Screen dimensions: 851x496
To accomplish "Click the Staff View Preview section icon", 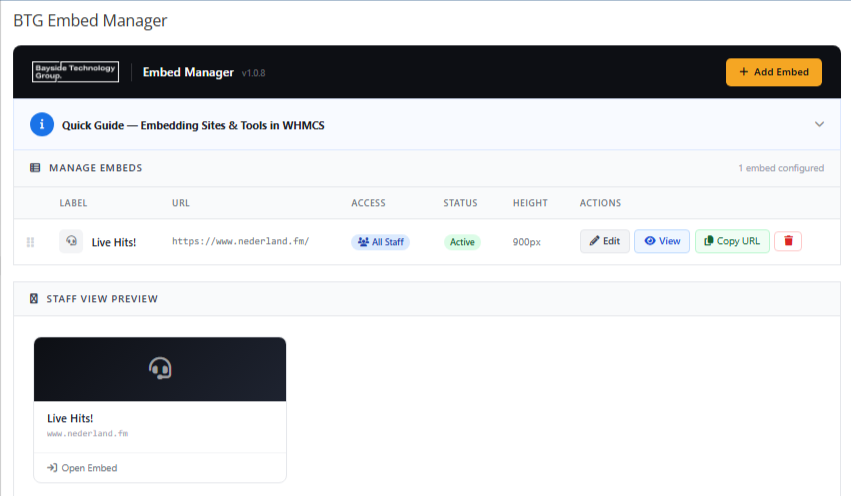I will click(x=34, y=298).
